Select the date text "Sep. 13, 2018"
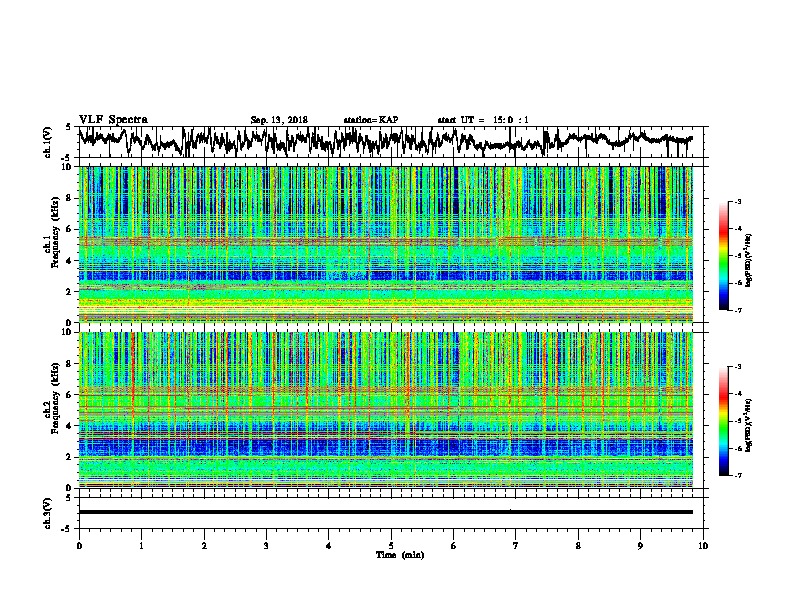This screenshot has height=612, width=792. [x=279, y=120]
